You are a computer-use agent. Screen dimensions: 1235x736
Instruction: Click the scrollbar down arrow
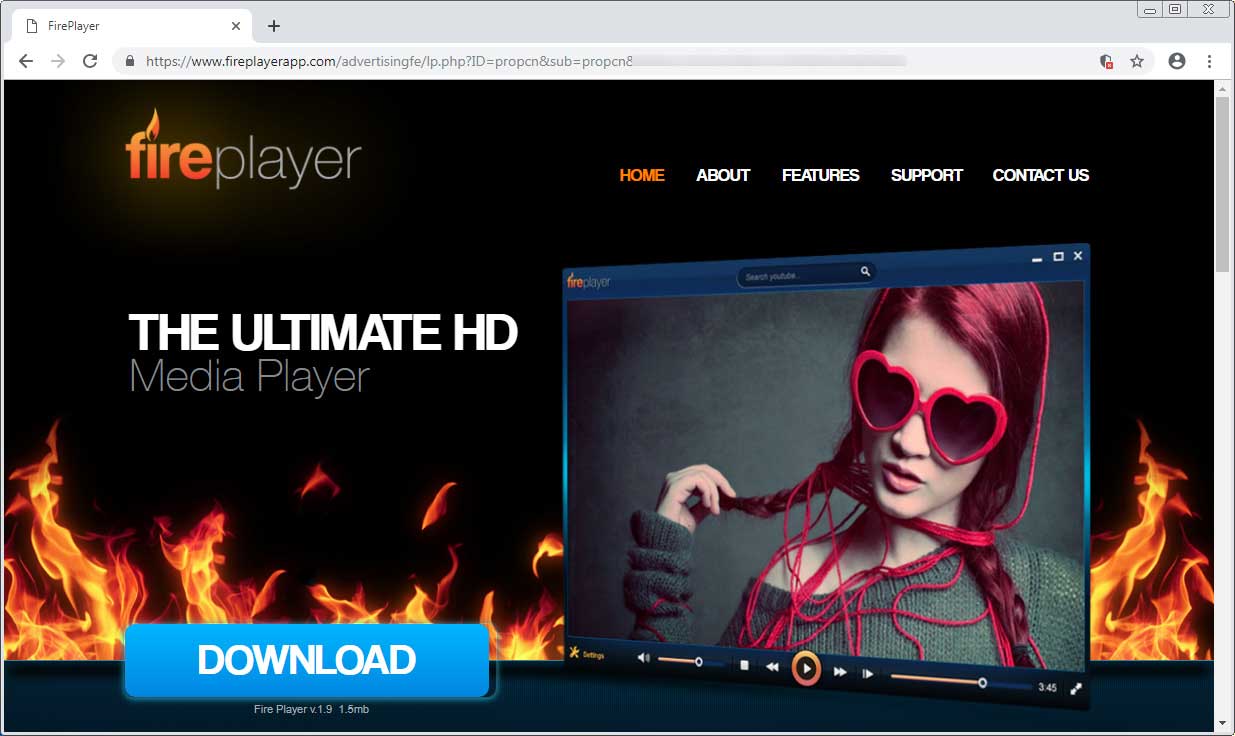pyautogui.click(x=1222, y=722)
